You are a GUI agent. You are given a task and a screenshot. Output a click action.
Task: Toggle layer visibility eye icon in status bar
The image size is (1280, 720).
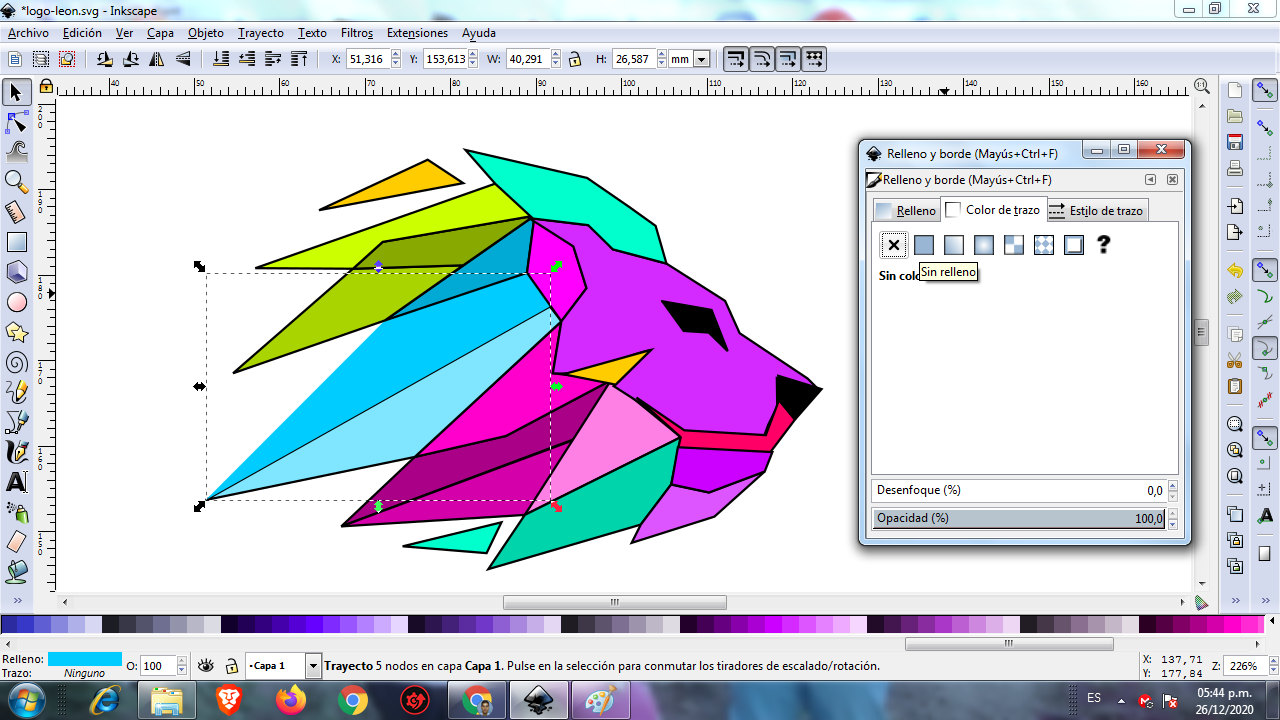pos(206,666)
